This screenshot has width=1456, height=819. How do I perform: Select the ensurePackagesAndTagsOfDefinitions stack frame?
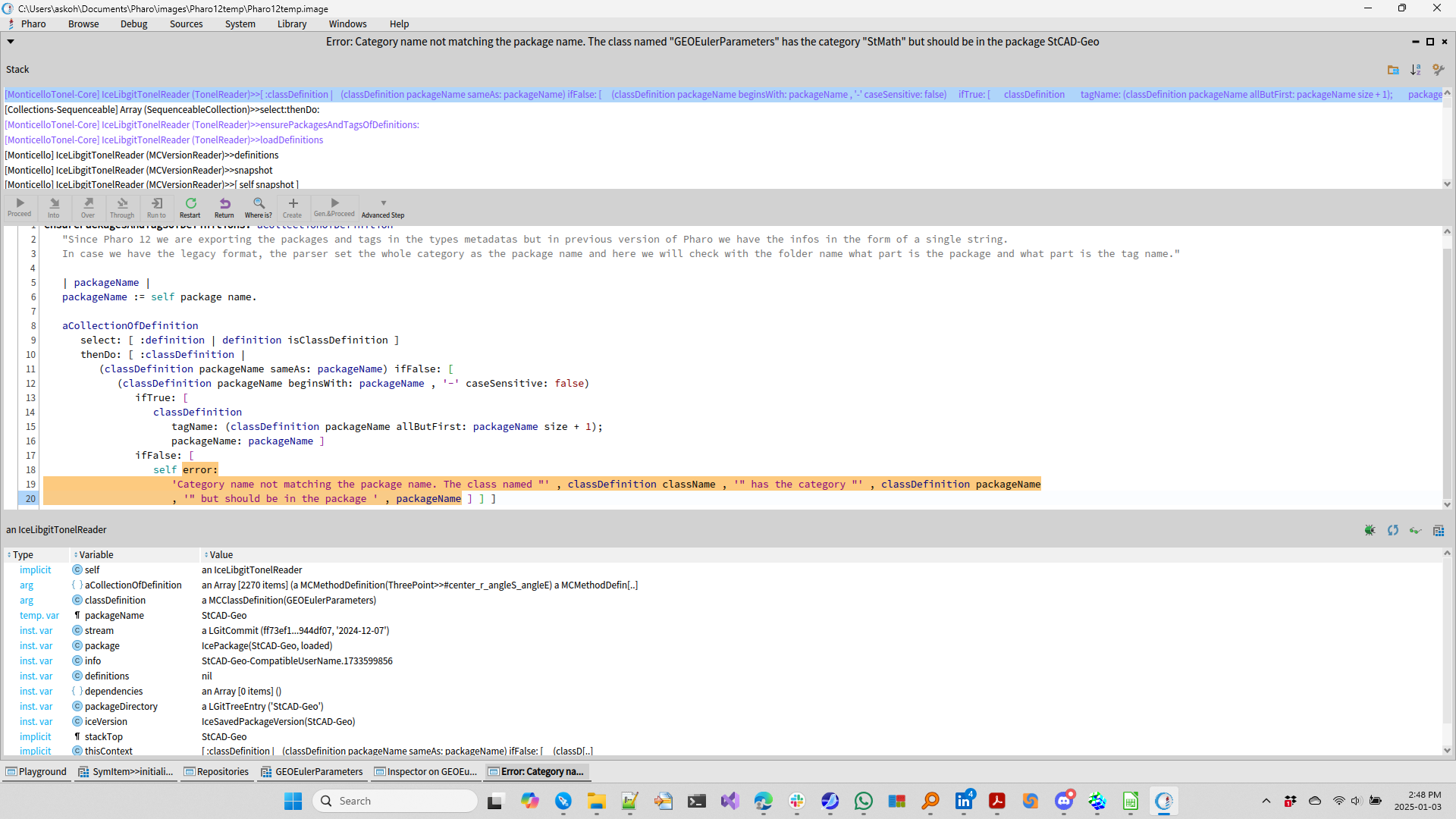click(212, 125)
